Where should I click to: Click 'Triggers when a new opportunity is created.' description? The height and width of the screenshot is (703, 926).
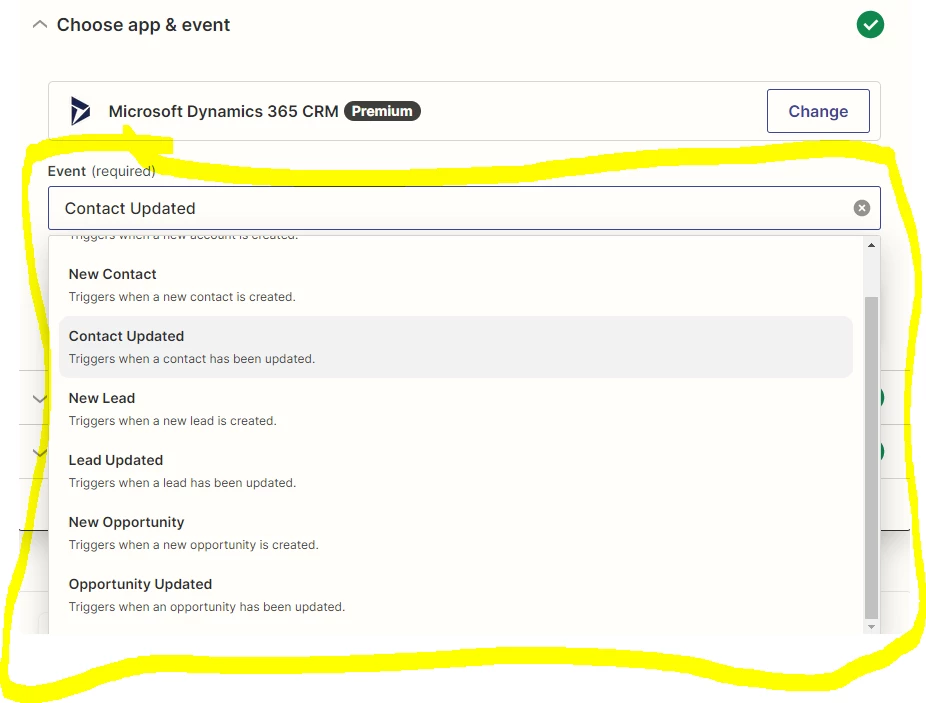tap(193, 545)
